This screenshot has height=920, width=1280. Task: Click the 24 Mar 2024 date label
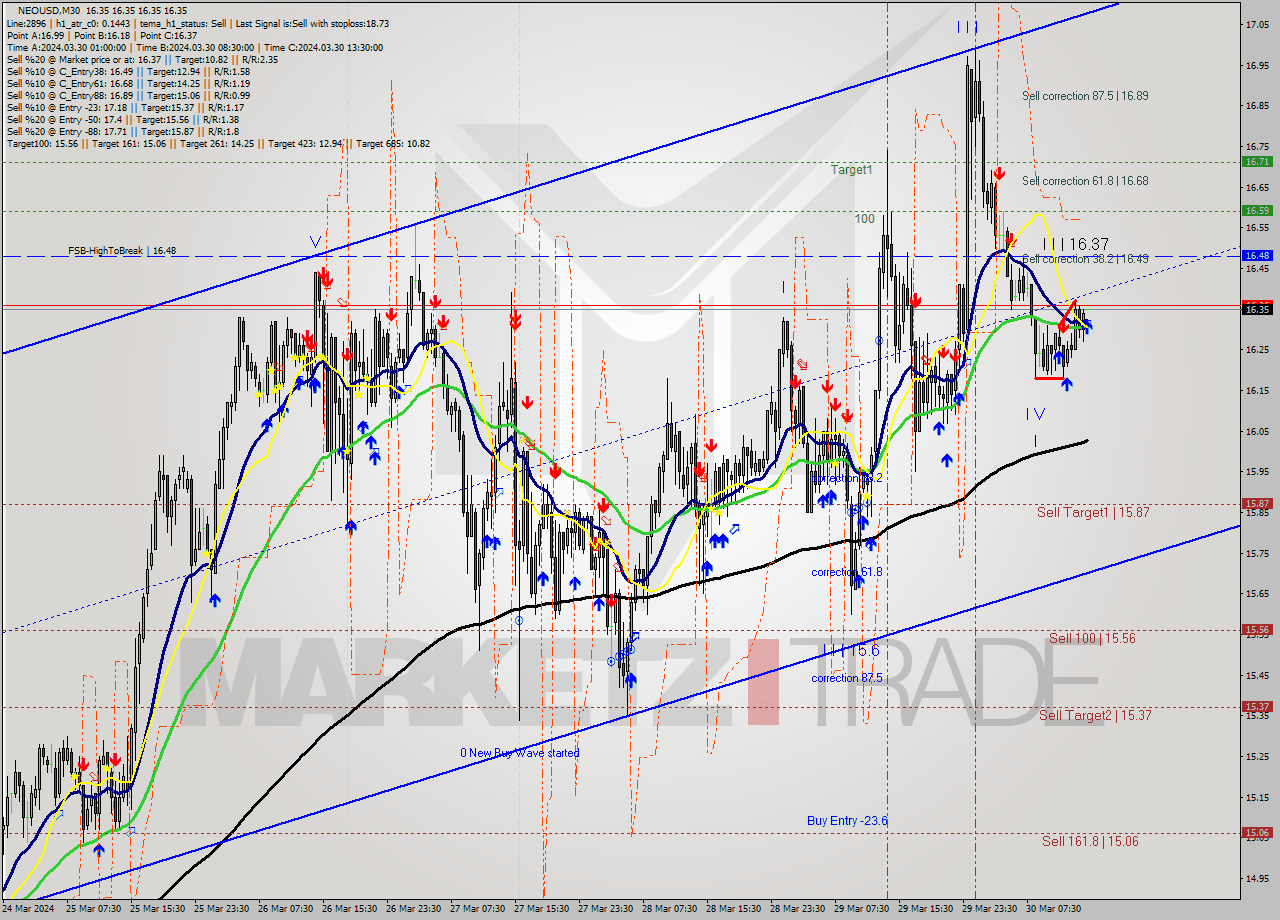pyautogui.click(x=29, y=909)
